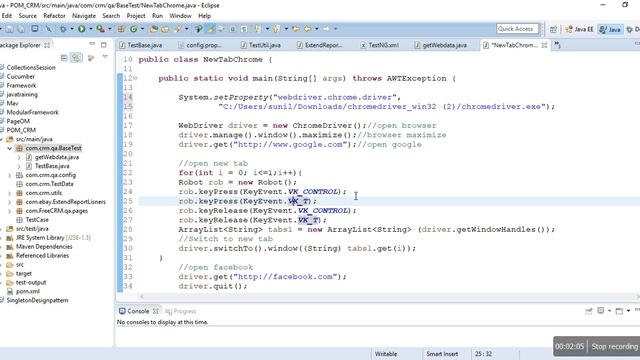Open the External Tools dropdown arrow
Viewport: 640px width, 360px height.
point(109,29)
